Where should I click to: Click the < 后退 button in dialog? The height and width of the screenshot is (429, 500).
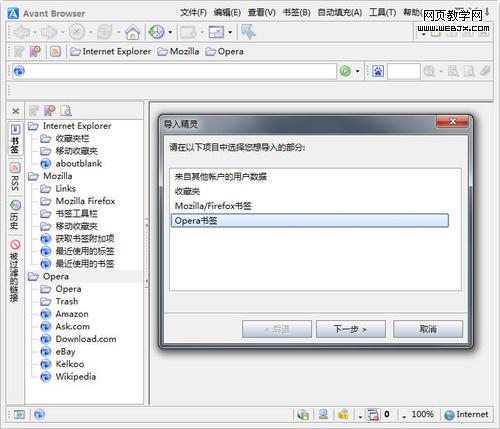(x=277, y=329)
